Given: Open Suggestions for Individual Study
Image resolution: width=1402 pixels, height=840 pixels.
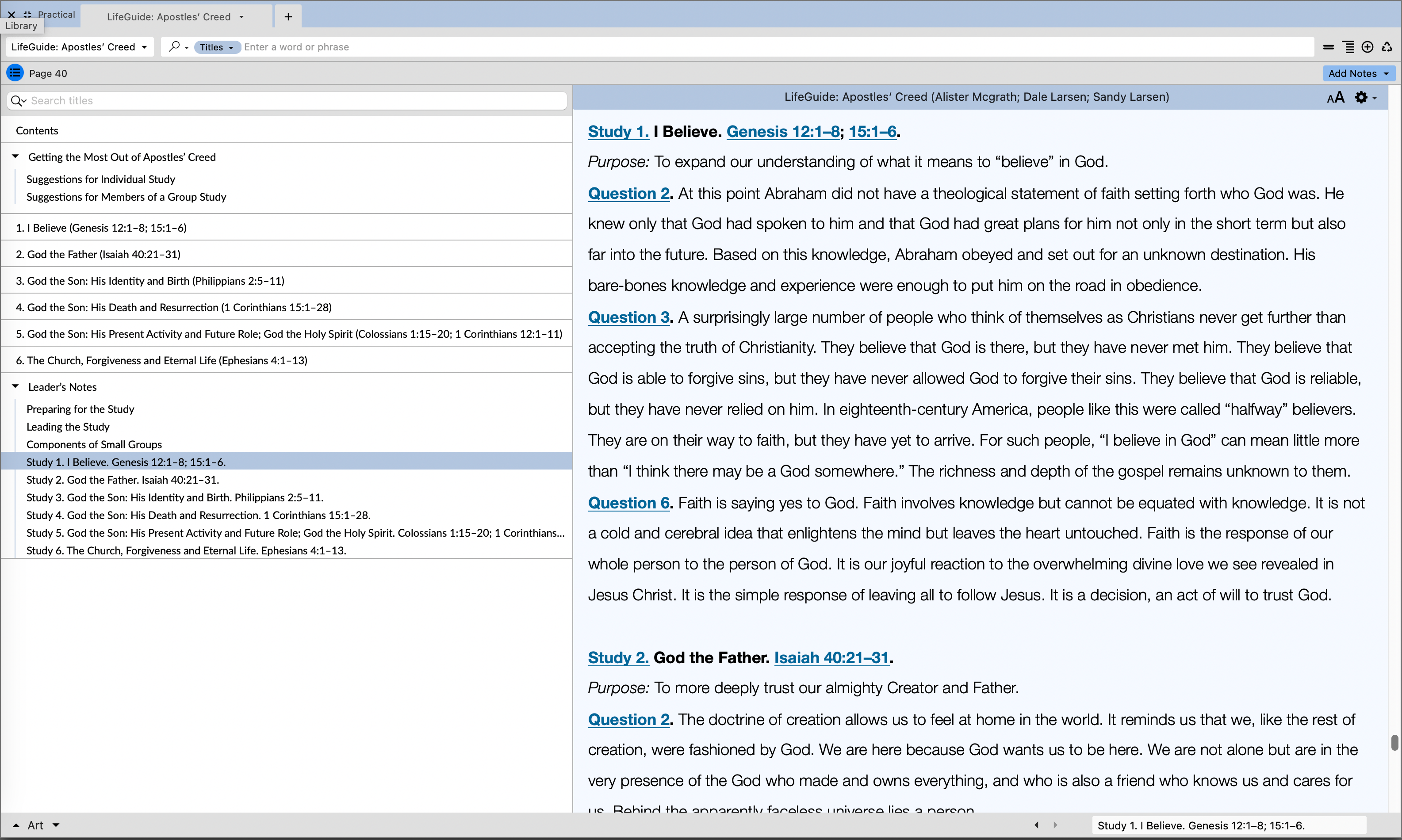Looking at the screenshot, I should pyautogui.click(x=101, y=179).
